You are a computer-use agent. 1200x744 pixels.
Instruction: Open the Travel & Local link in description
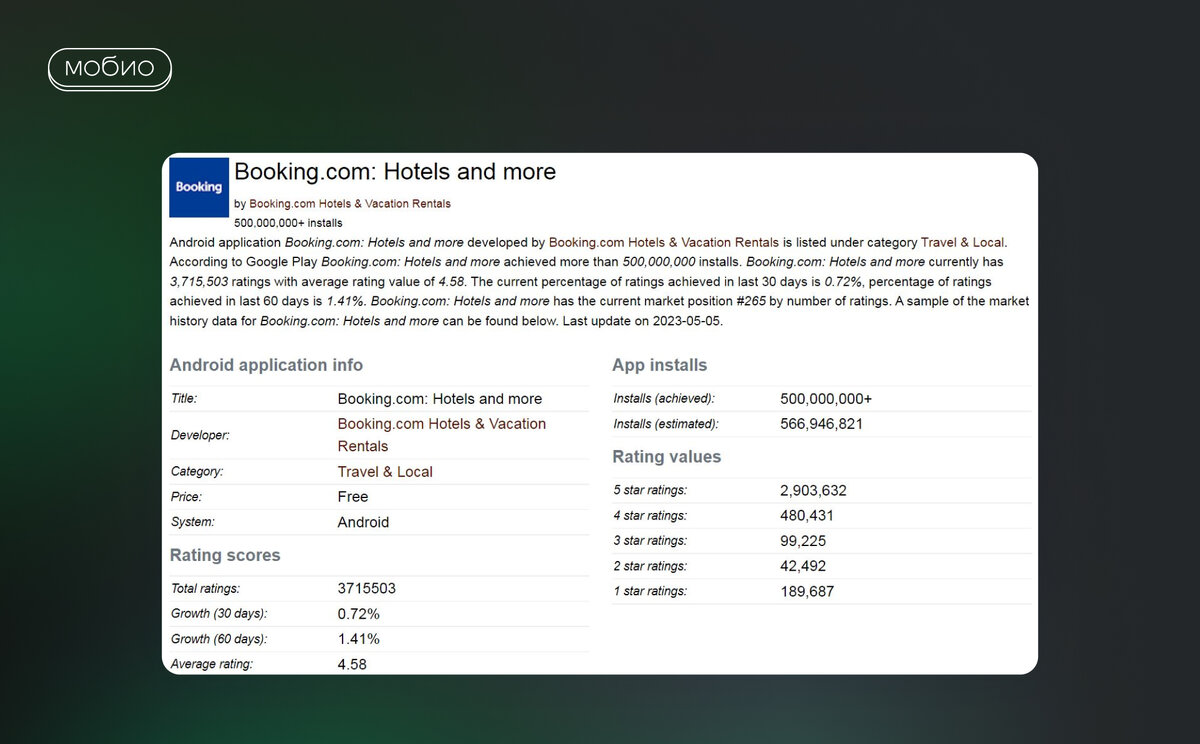tap(962, 242)
